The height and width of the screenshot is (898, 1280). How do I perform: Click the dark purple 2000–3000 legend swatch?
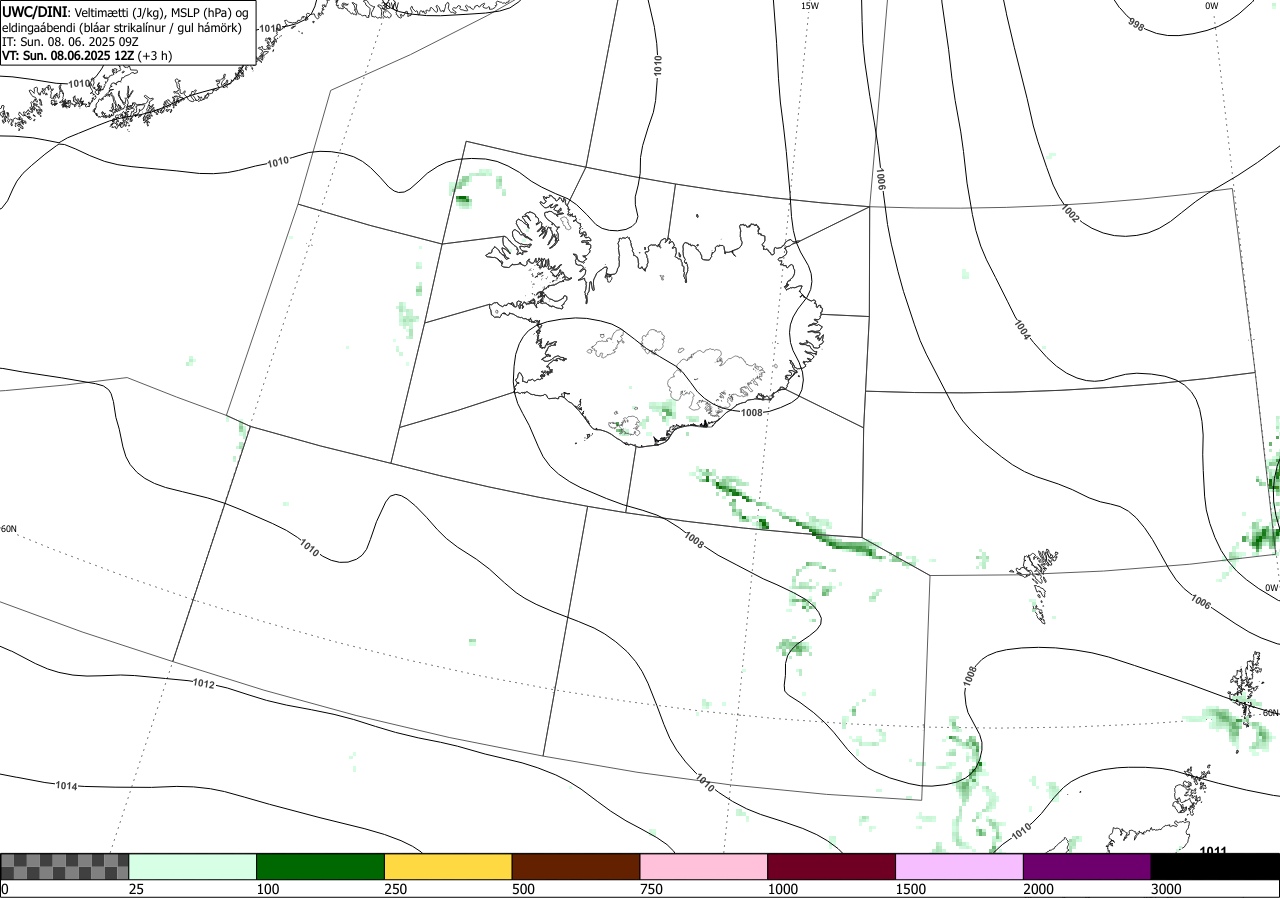[1087, 866]
